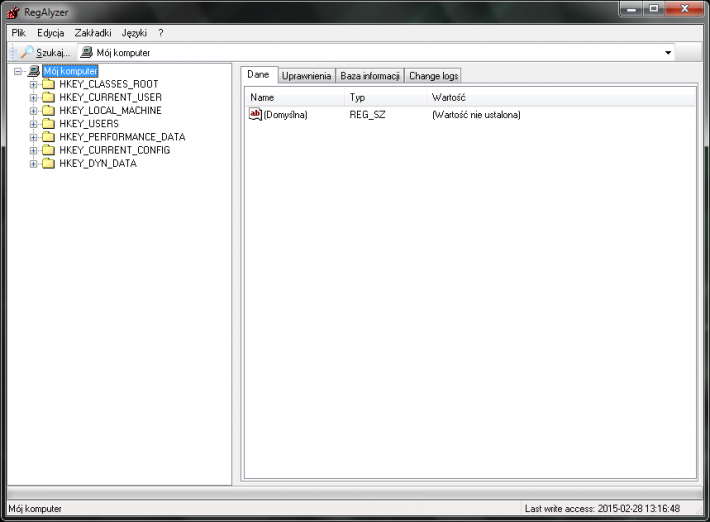
Task: Close the RegAlyzer window
Action: tap(684, 9)
